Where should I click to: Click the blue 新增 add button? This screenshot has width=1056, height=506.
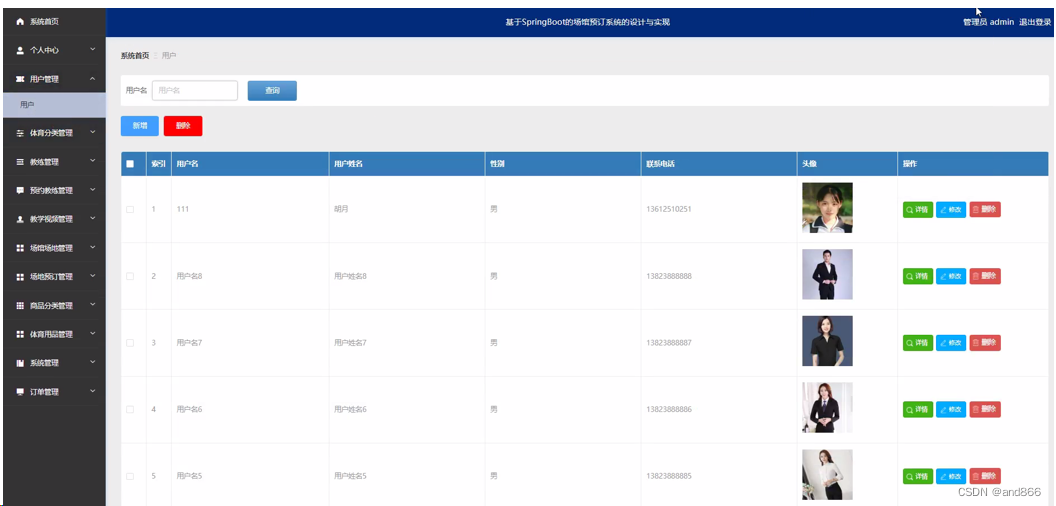tap(139, 126)
